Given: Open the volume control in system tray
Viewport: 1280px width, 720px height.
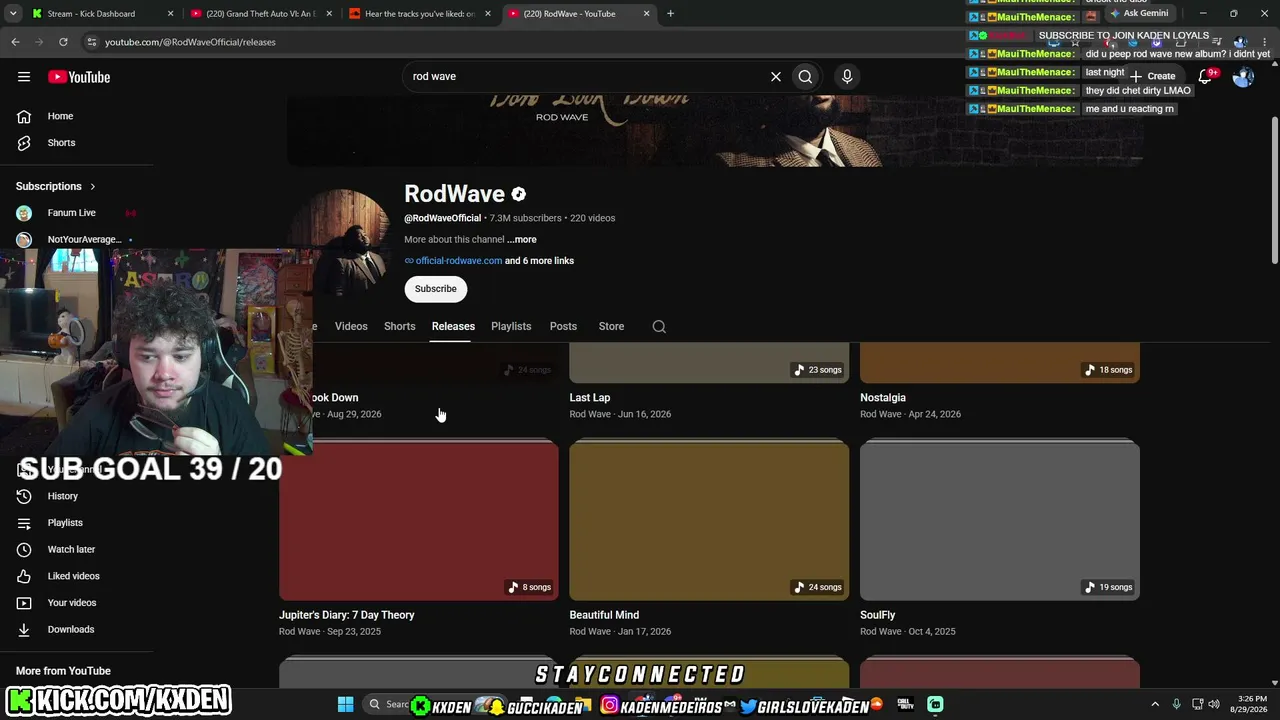Looking at the screenshot, I should [1213, 705].
